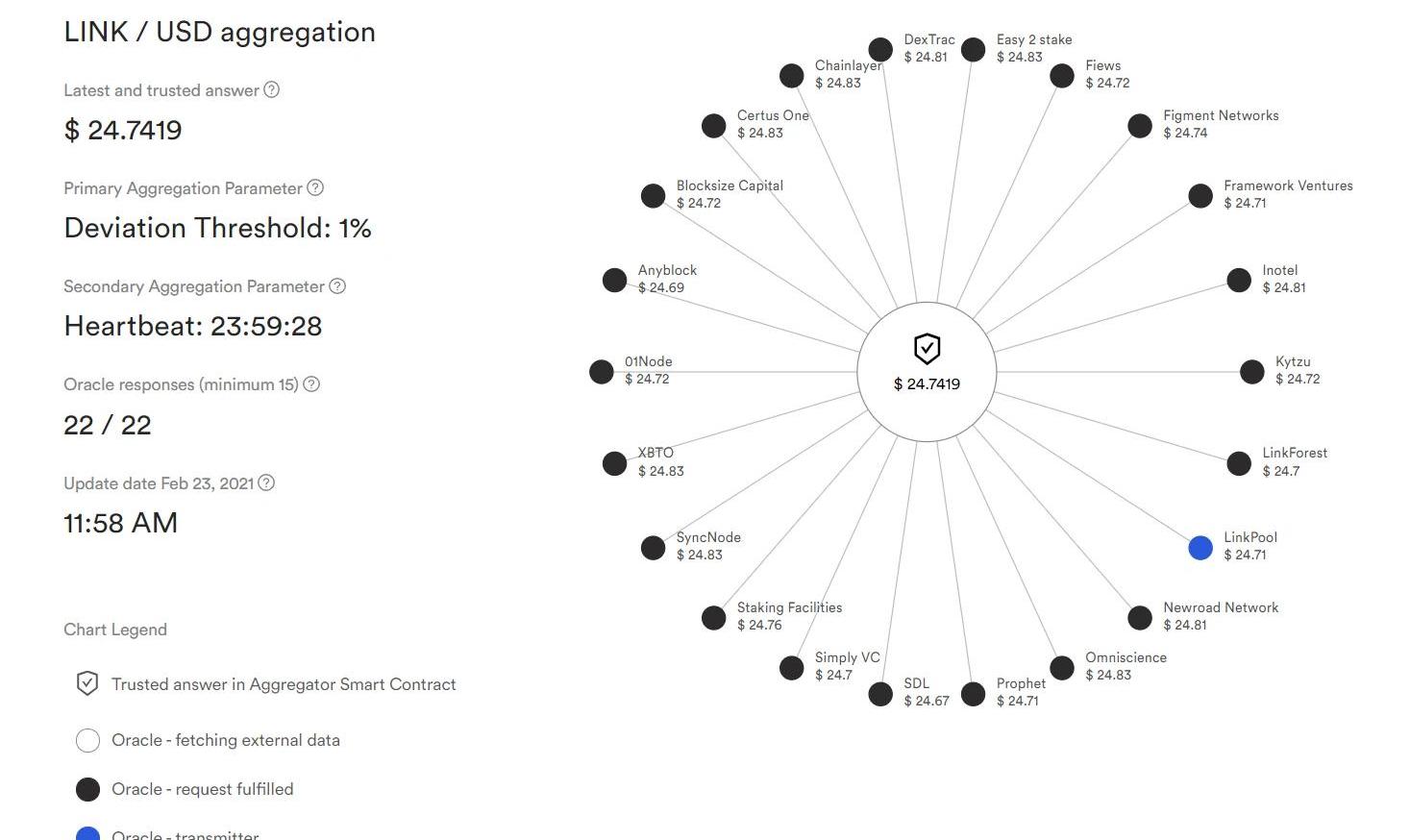Click the black request fulfilled legend circle

click(x=87, y=789)
